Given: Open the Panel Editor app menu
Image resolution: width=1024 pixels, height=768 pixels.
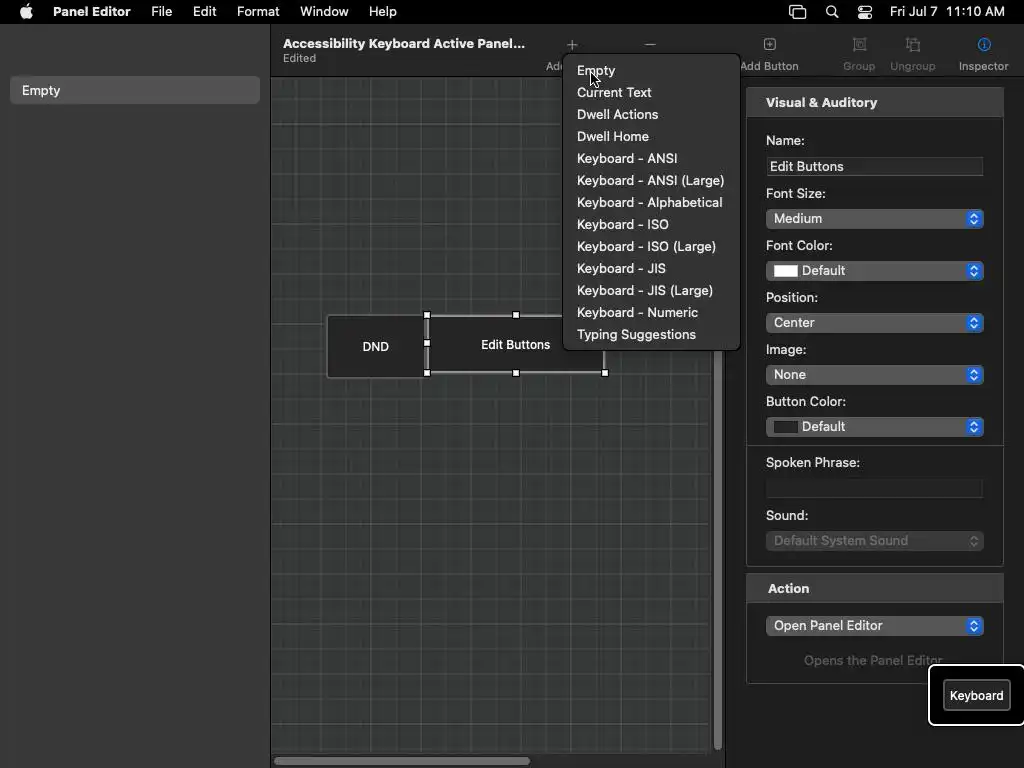Looking at the screenshot, I should pos(91,12).
